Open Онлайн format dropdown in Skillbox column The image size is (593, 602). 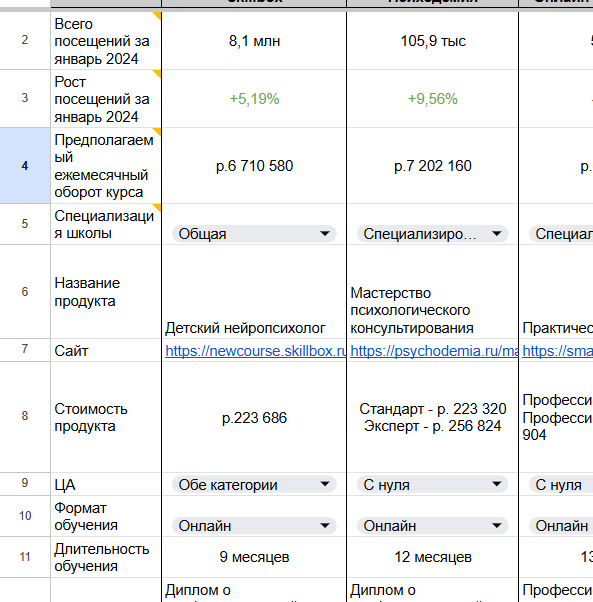(254, 526)
